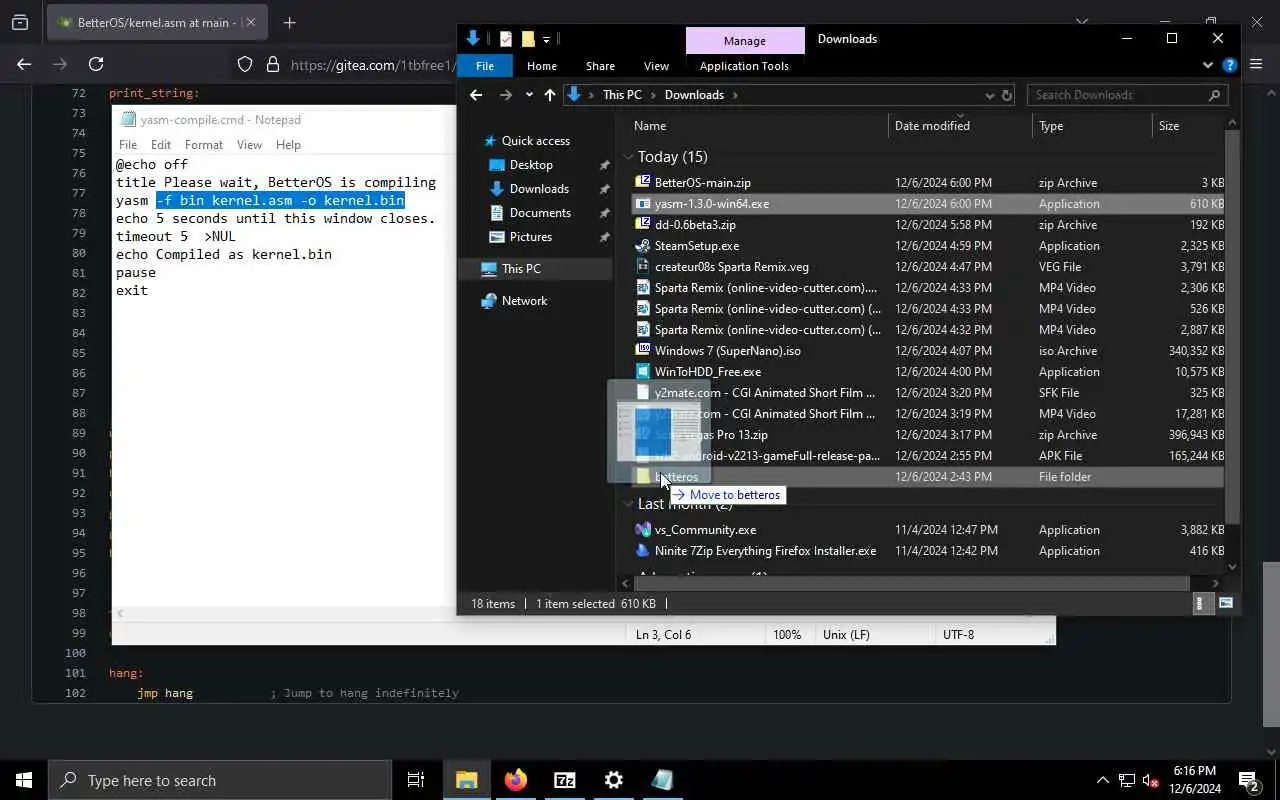The image size is (1280, 800).
Task: Click Type here to search box
Action: [x=220, y=780]
